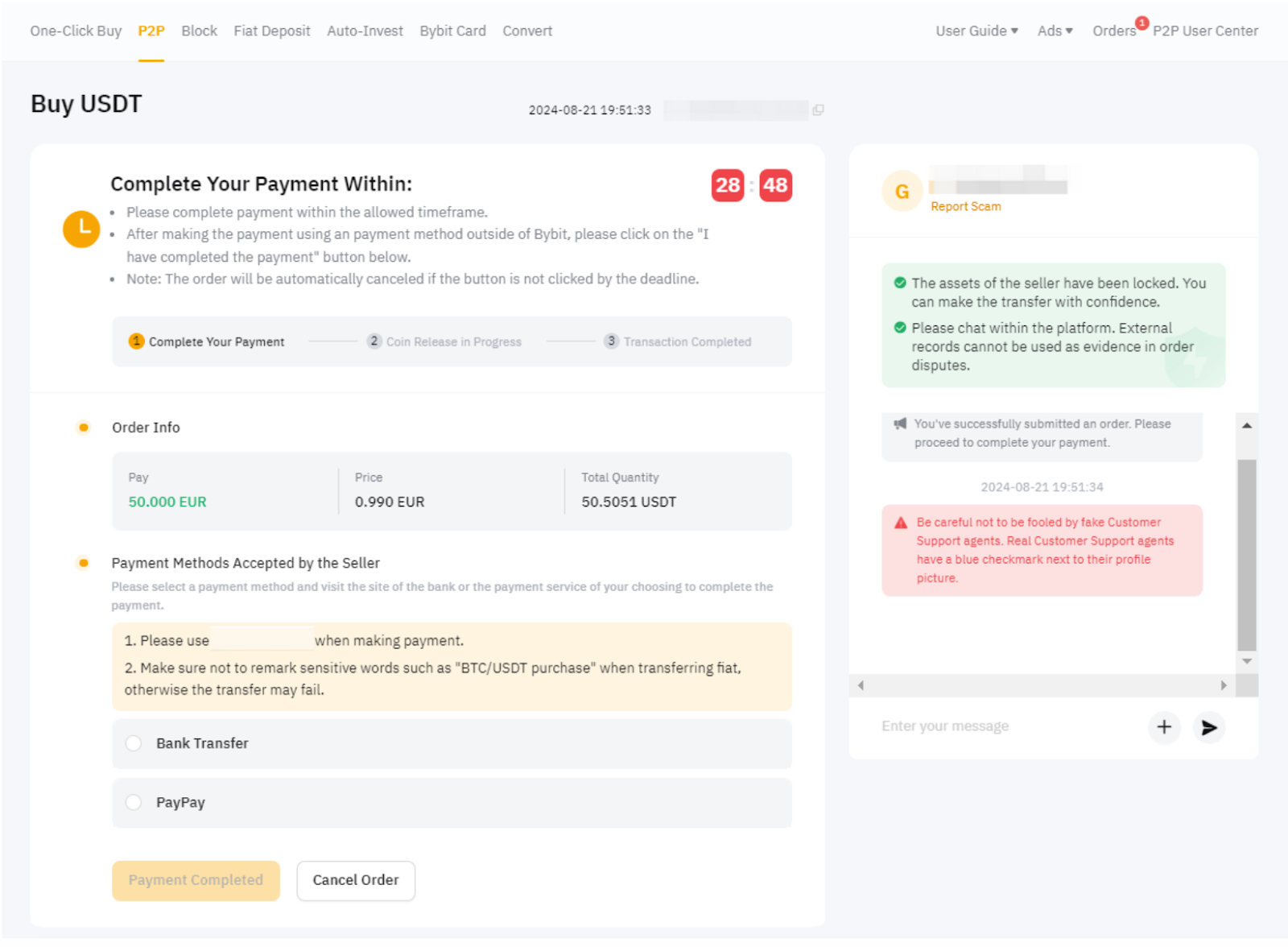Click the chat scroll-down arrow
1288x947 pixels.
click(1247, 660)
